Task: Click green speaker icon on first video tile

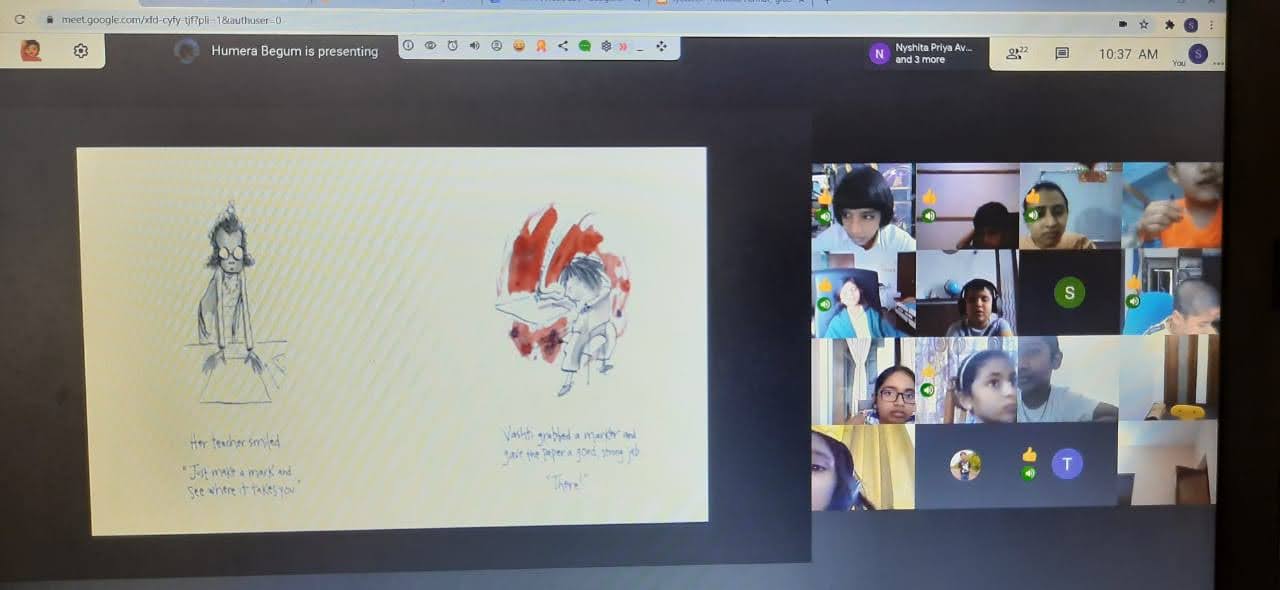Action: 824,216
